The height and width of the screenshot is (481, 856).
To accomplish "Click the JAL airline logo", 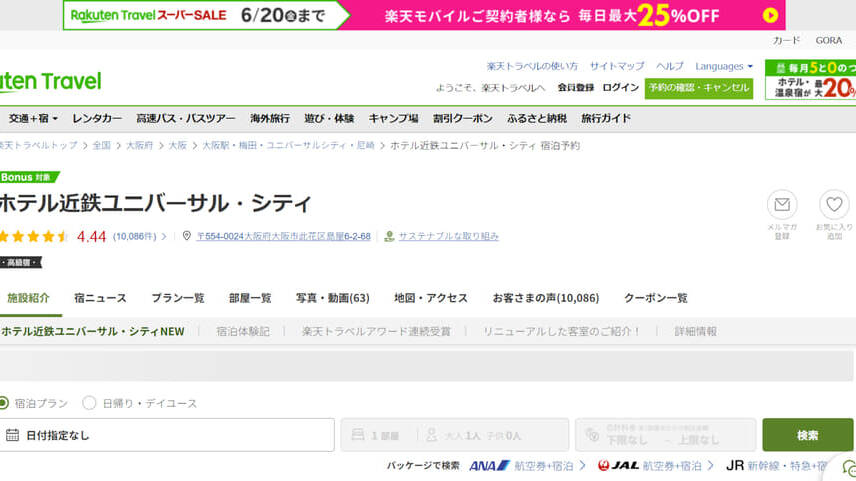I will [x=618, y=466].
